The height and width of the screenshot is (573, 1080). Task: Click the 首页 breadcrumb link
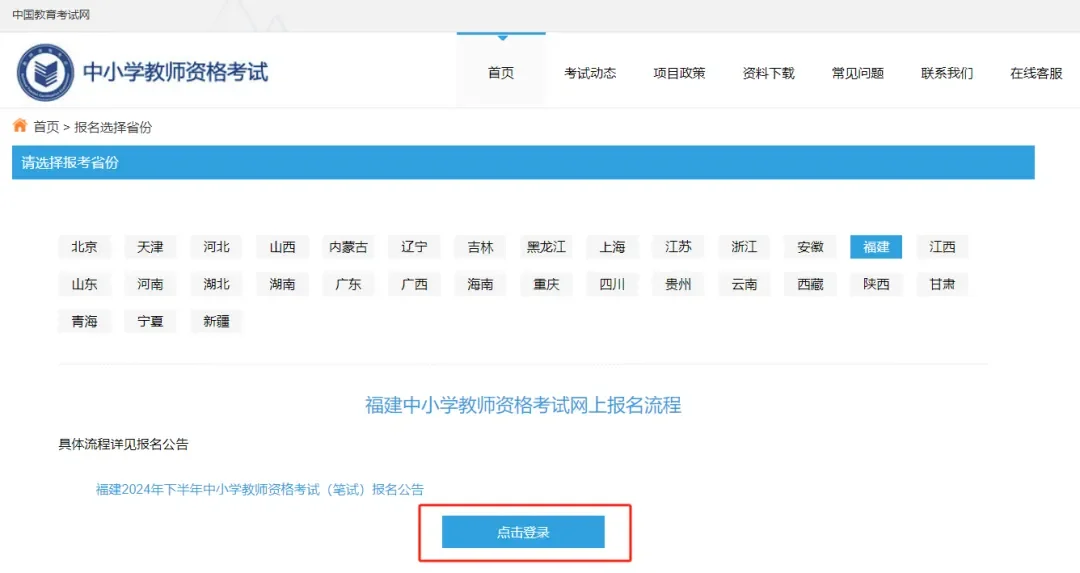[46, 127]
